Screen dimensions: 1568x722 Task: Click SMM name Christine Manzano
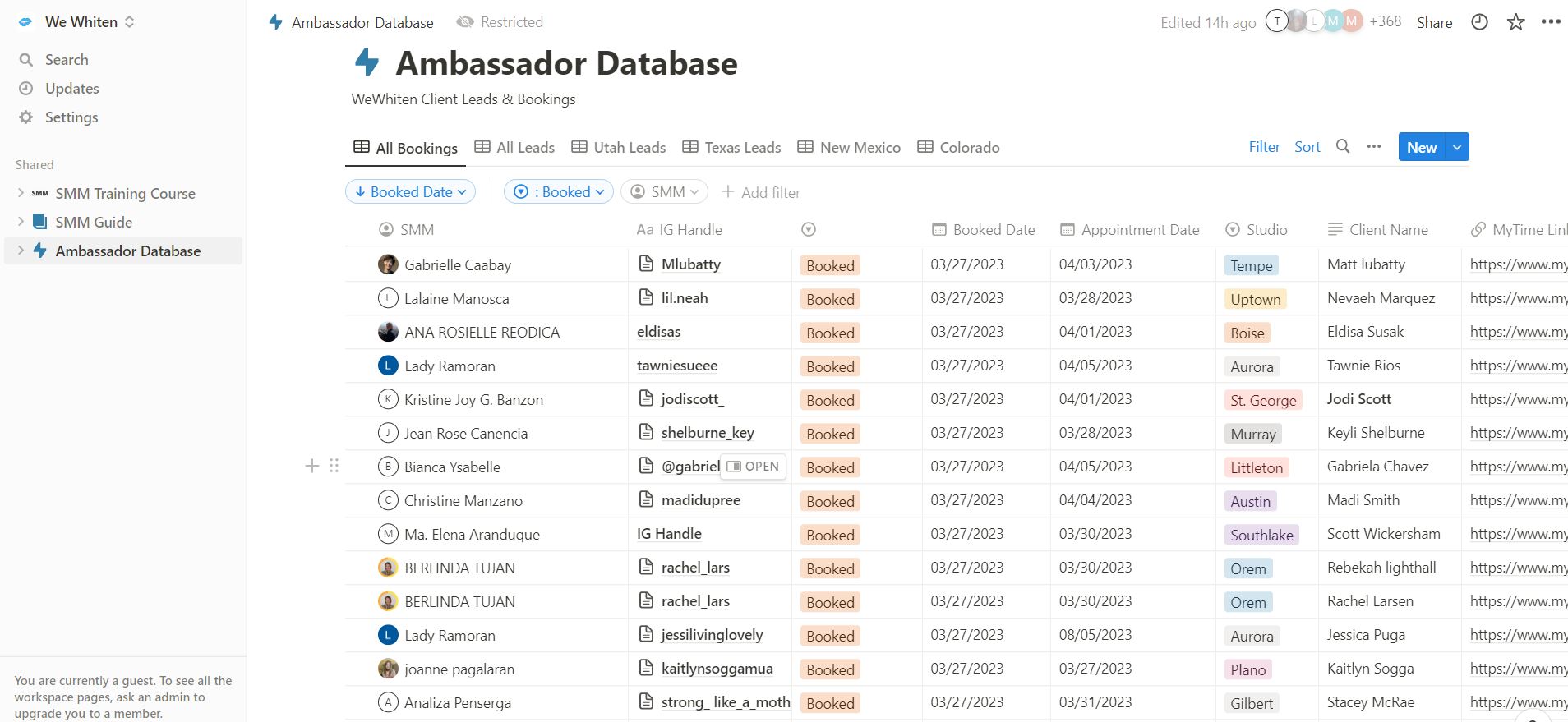[463, 501]
